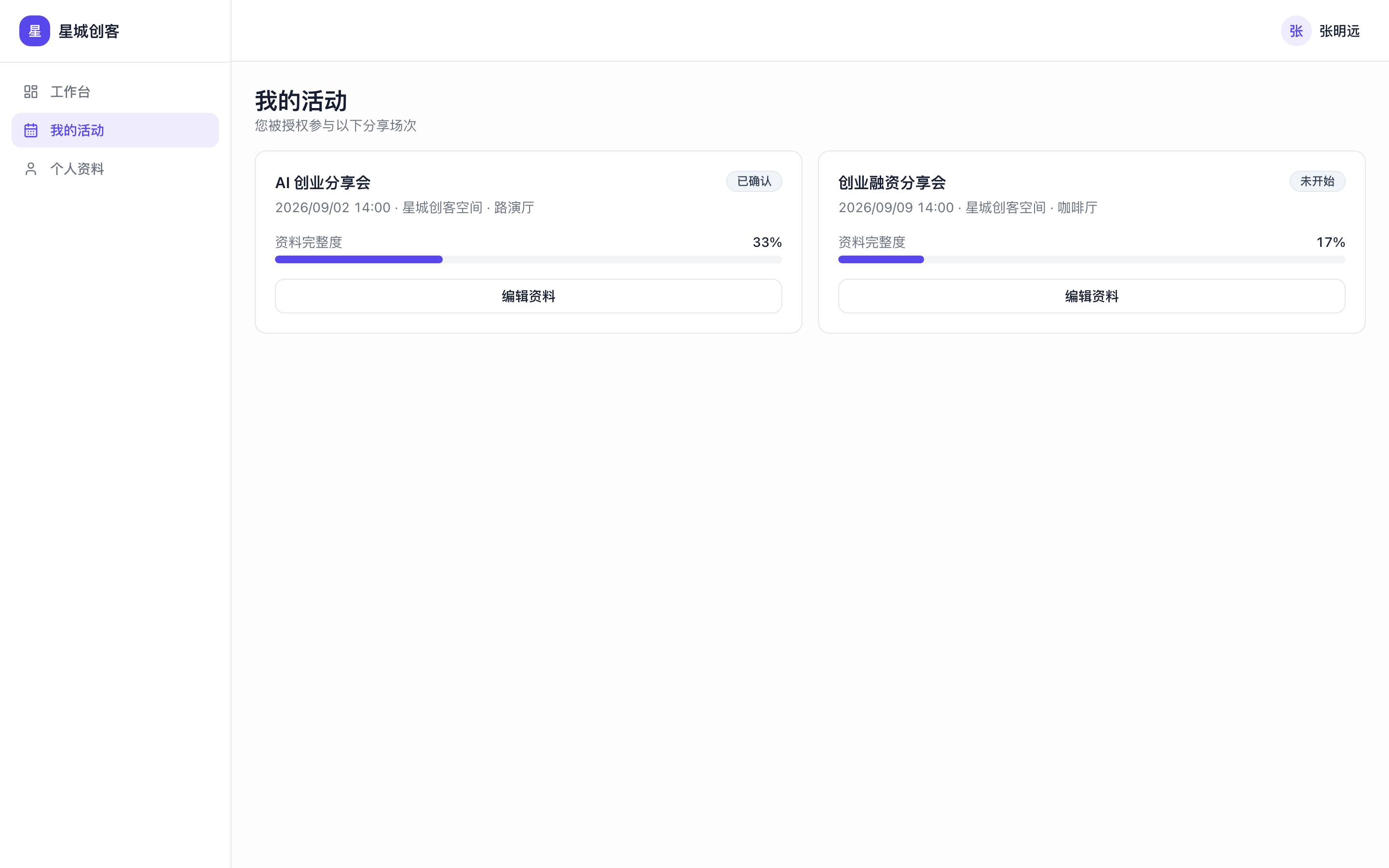Click the 张明远 username in header

pos(1339,31)
